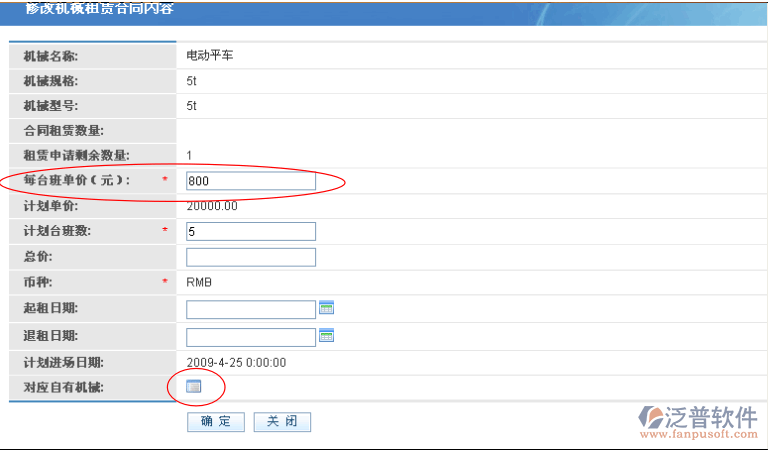Select the 电动平车 machine name value
The width and height of the screenshot is (768, 450).
210,55
